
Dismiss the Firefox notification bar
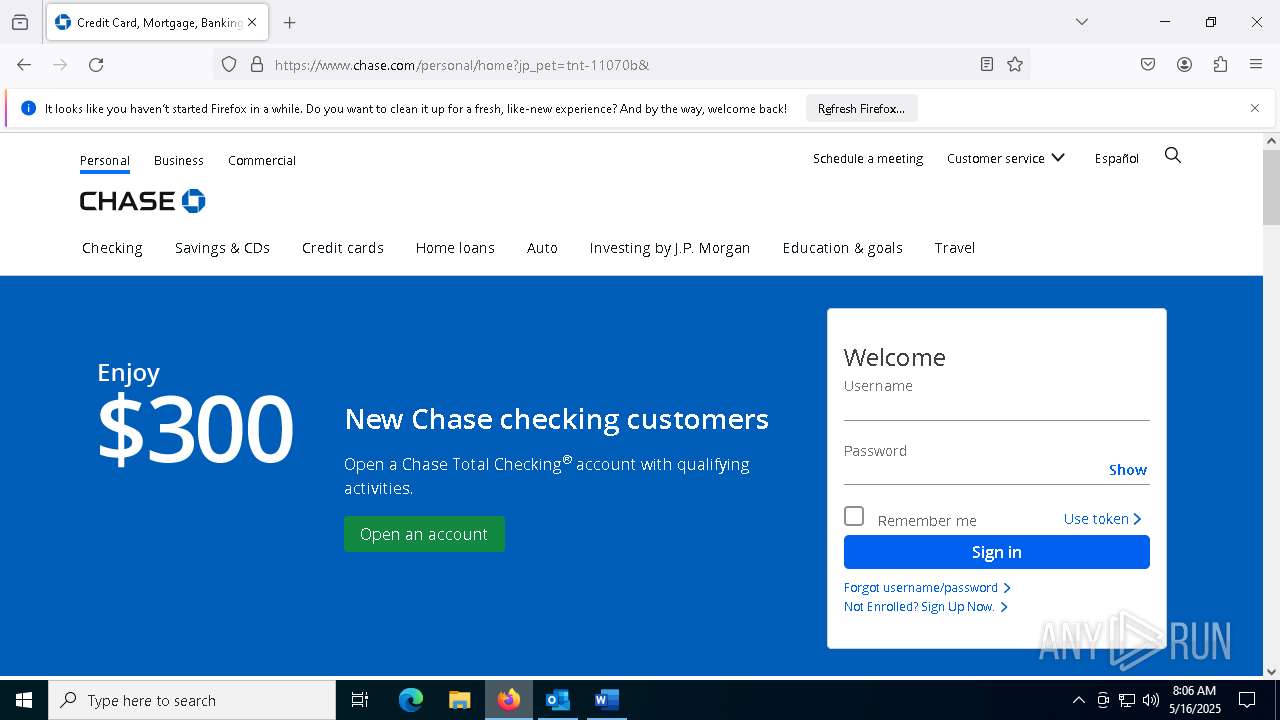pyautogui.click(x=1255, y=108)
